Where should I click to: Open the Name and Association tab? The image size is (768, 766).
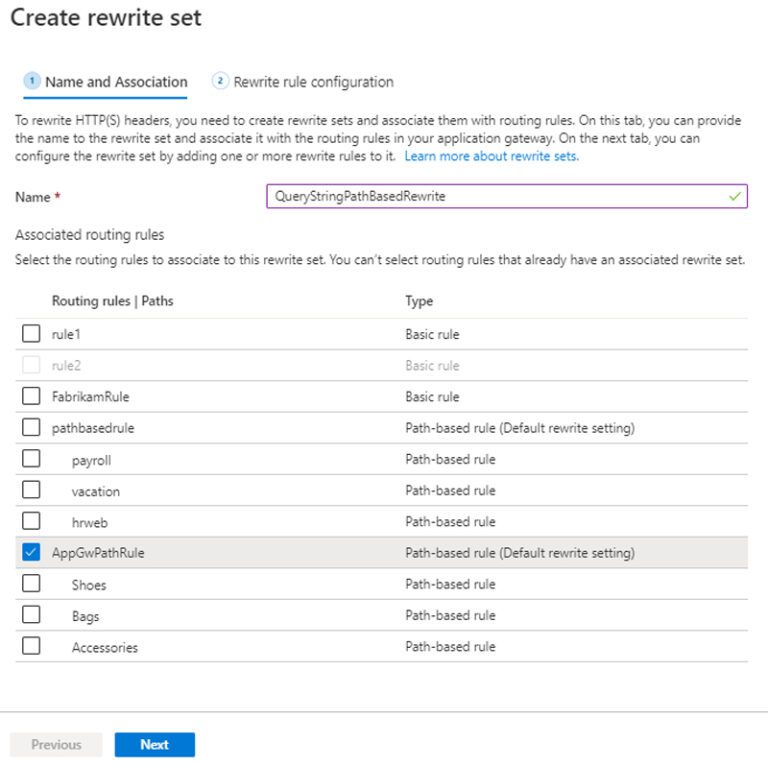click(105, 82)
